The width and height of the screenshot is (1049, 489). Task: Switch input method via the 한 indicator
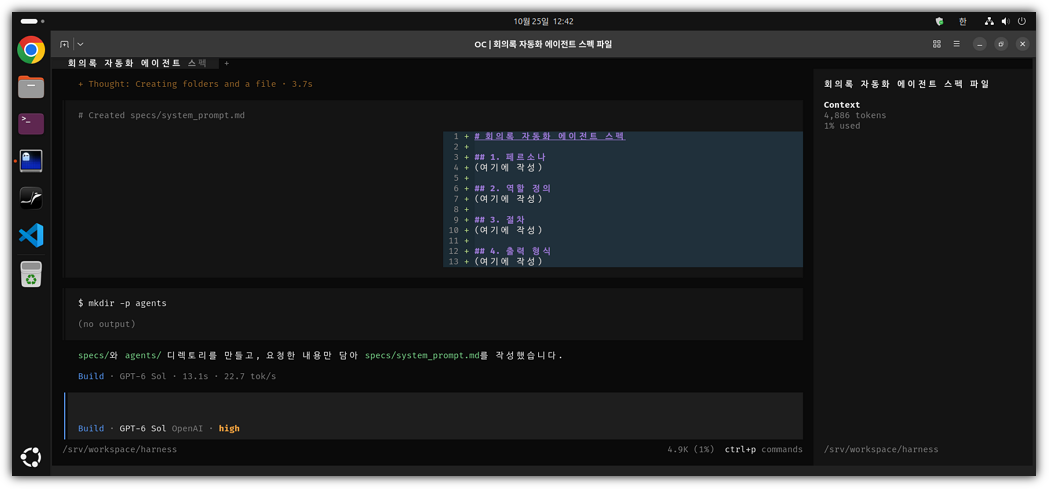963,21
